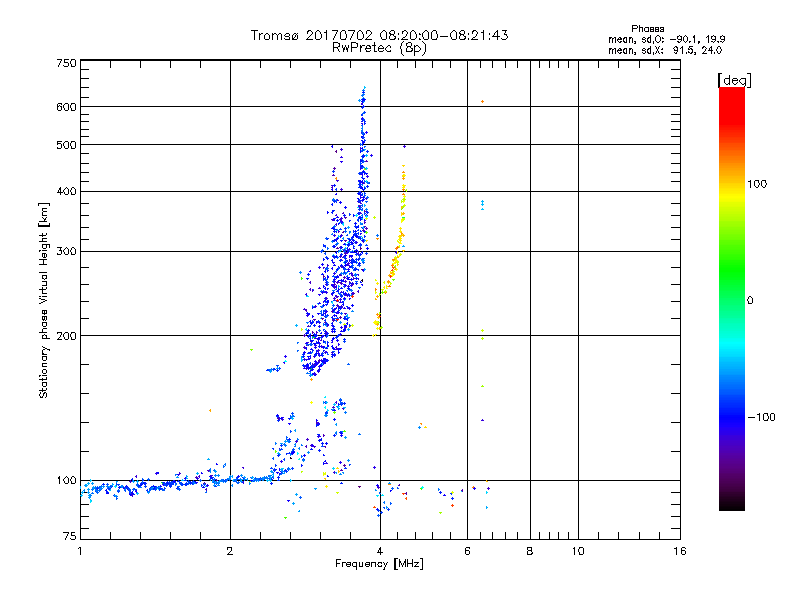The image size is (800, 600).
Task: Click the 'Phases' header text
Action: pyautogui.click(x=647, y=29)
